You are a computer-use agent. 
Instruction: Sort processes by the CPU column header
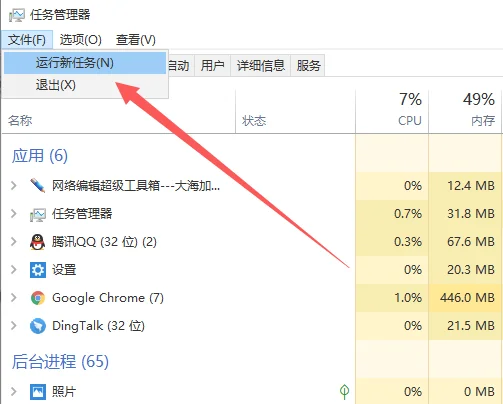point(392,110)
